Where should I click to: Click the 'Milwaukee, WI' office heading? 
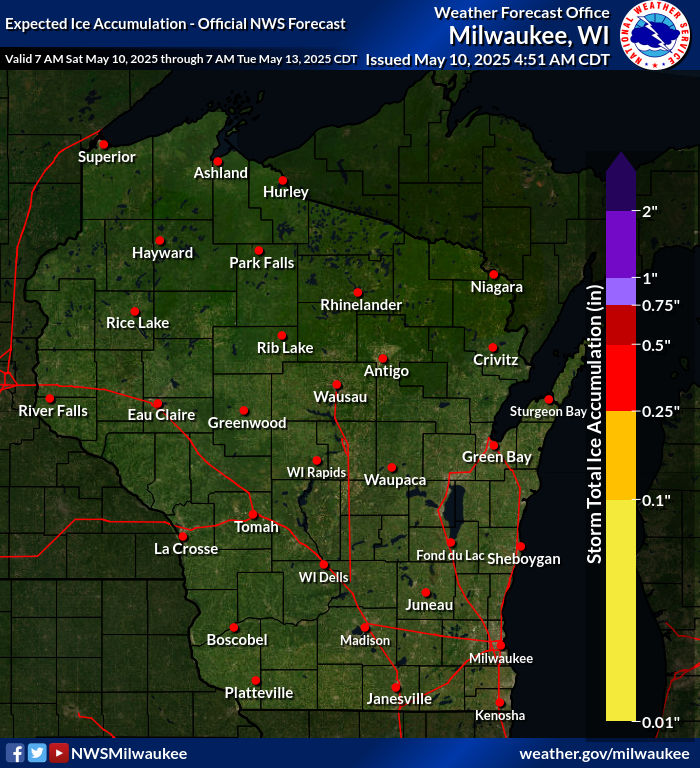point(529,36)
